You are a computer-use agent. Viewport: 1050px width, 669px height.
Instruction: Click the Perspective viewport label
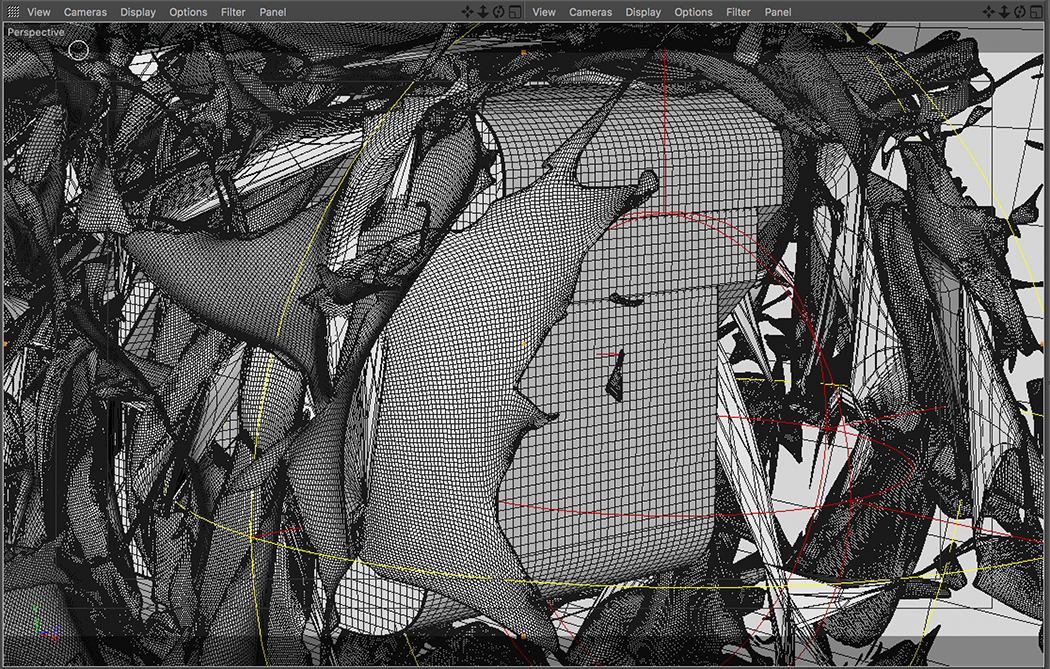pos(36,32)
